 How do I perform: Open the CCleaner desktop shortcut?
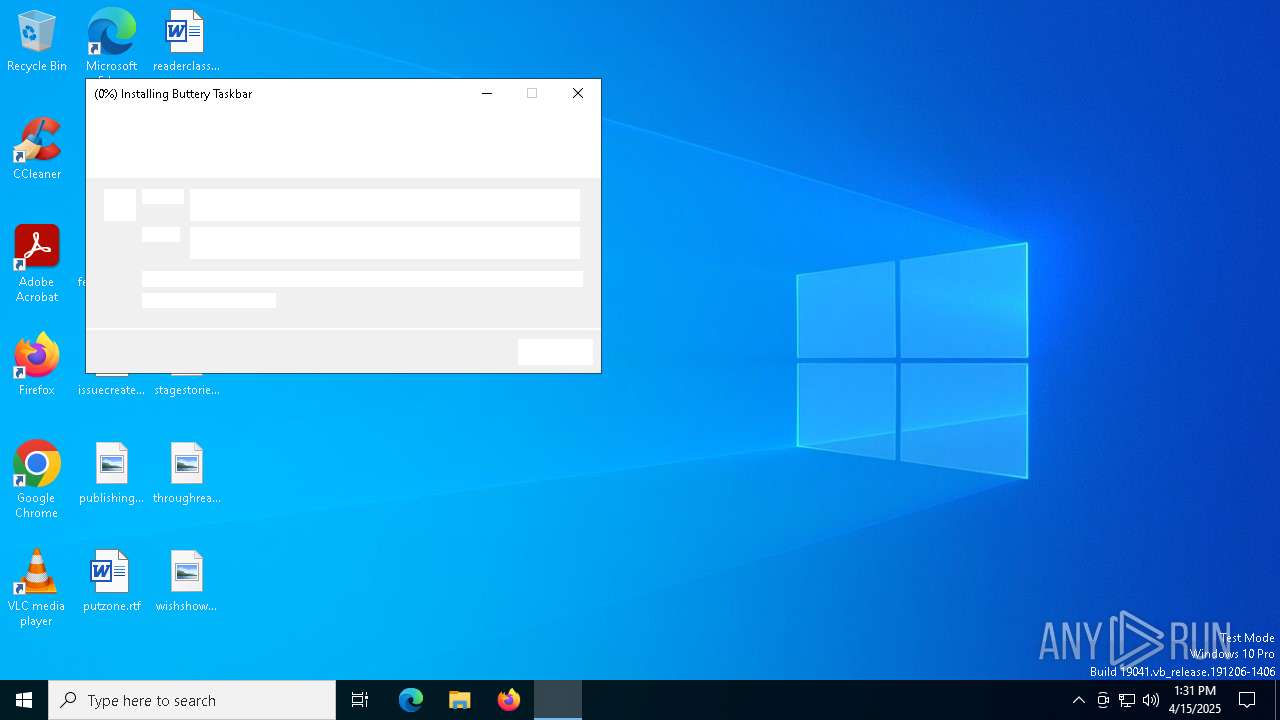[37, 149]
